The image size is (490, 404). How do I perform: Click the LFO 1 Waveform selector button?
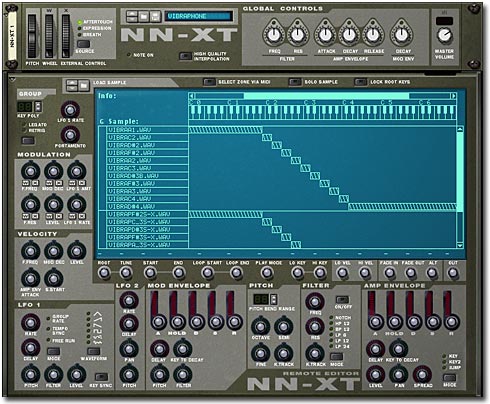94,351
